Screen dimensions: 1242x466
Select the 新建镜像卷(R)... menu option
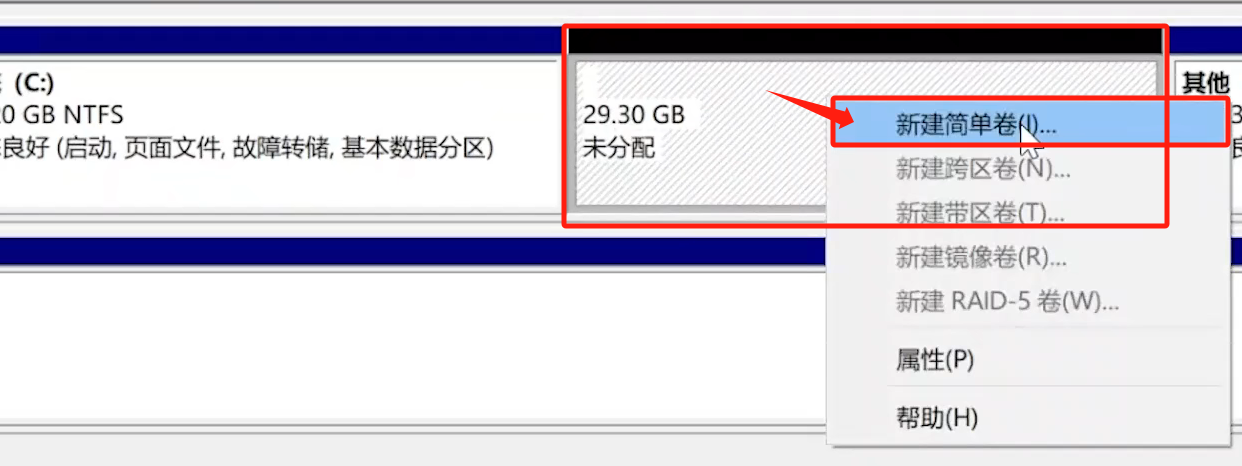coord(981,256)
